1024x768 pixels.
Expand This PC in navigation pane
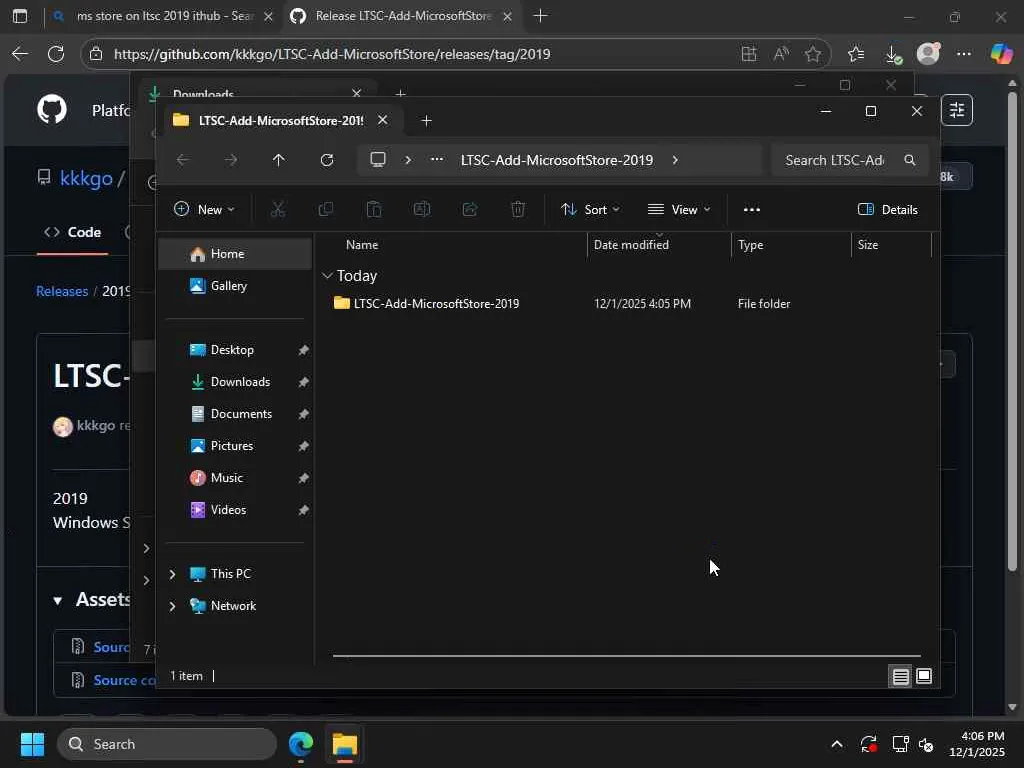[x=172, y=574]
